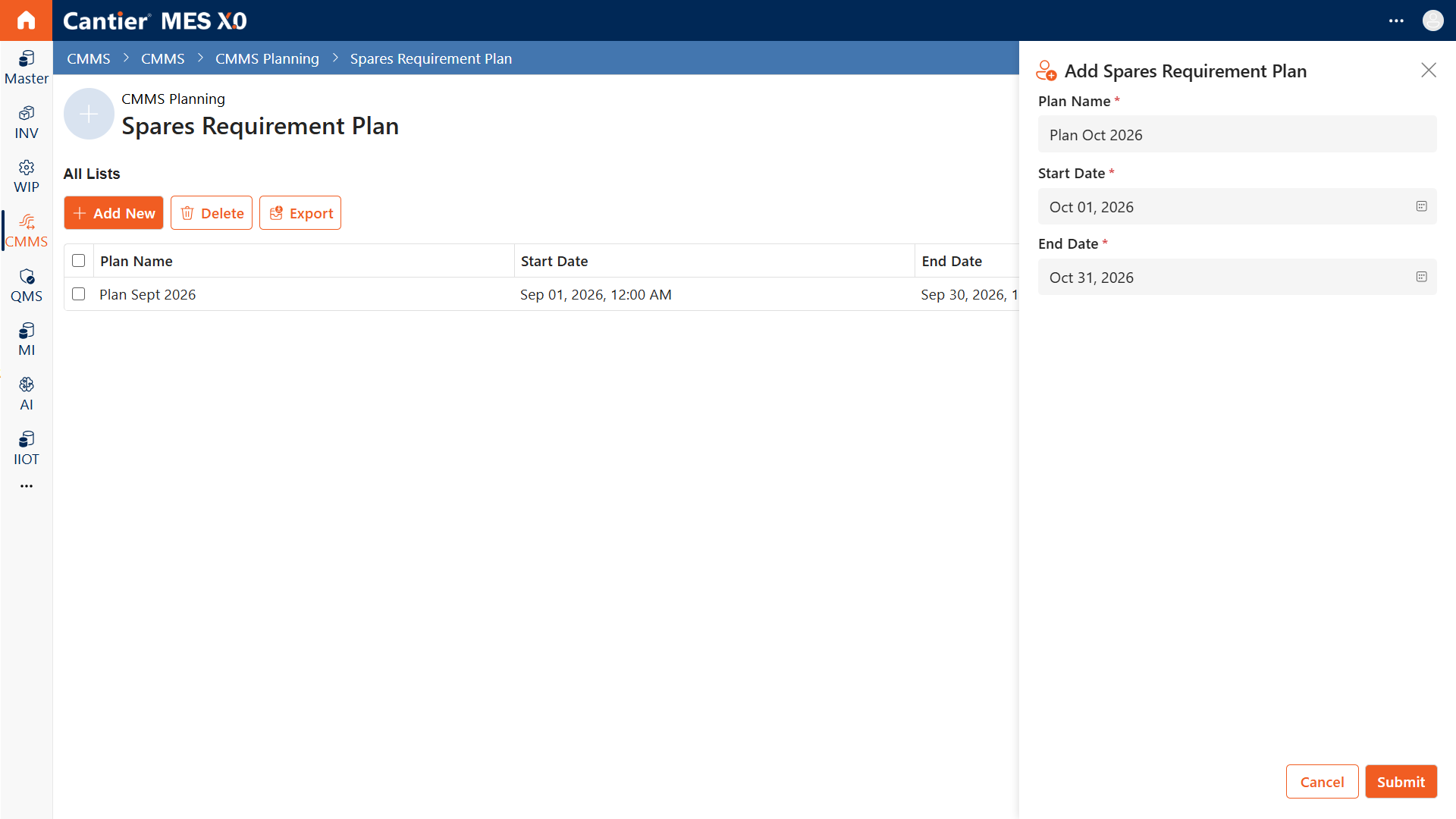1456x819 pixels.
Task: Tick the select-all checkbox in table header
Action: point(79,261)
